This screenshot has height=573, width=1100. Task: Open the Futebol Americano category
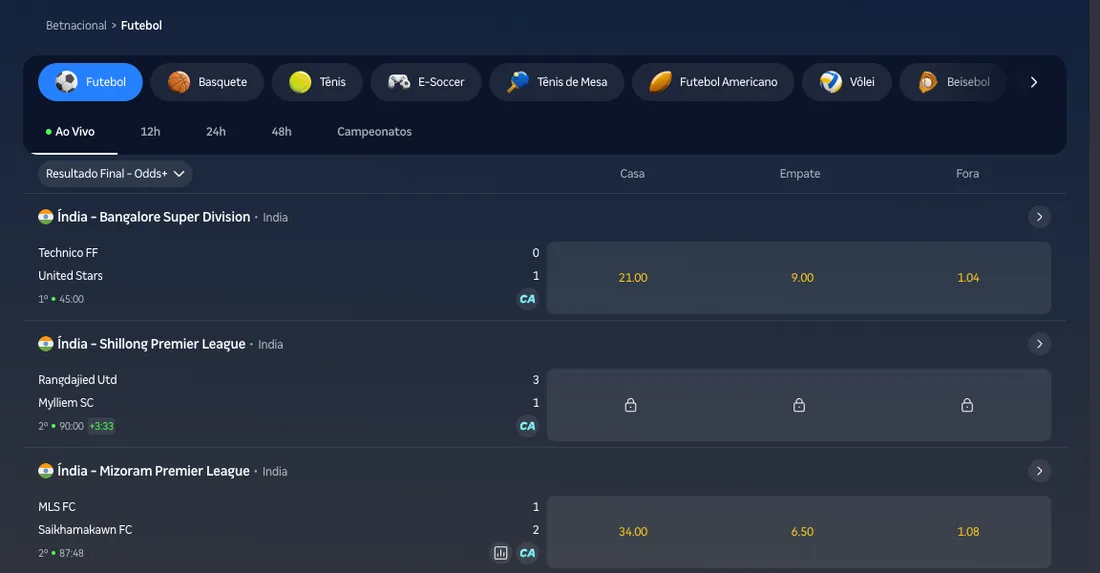[713, 82]
